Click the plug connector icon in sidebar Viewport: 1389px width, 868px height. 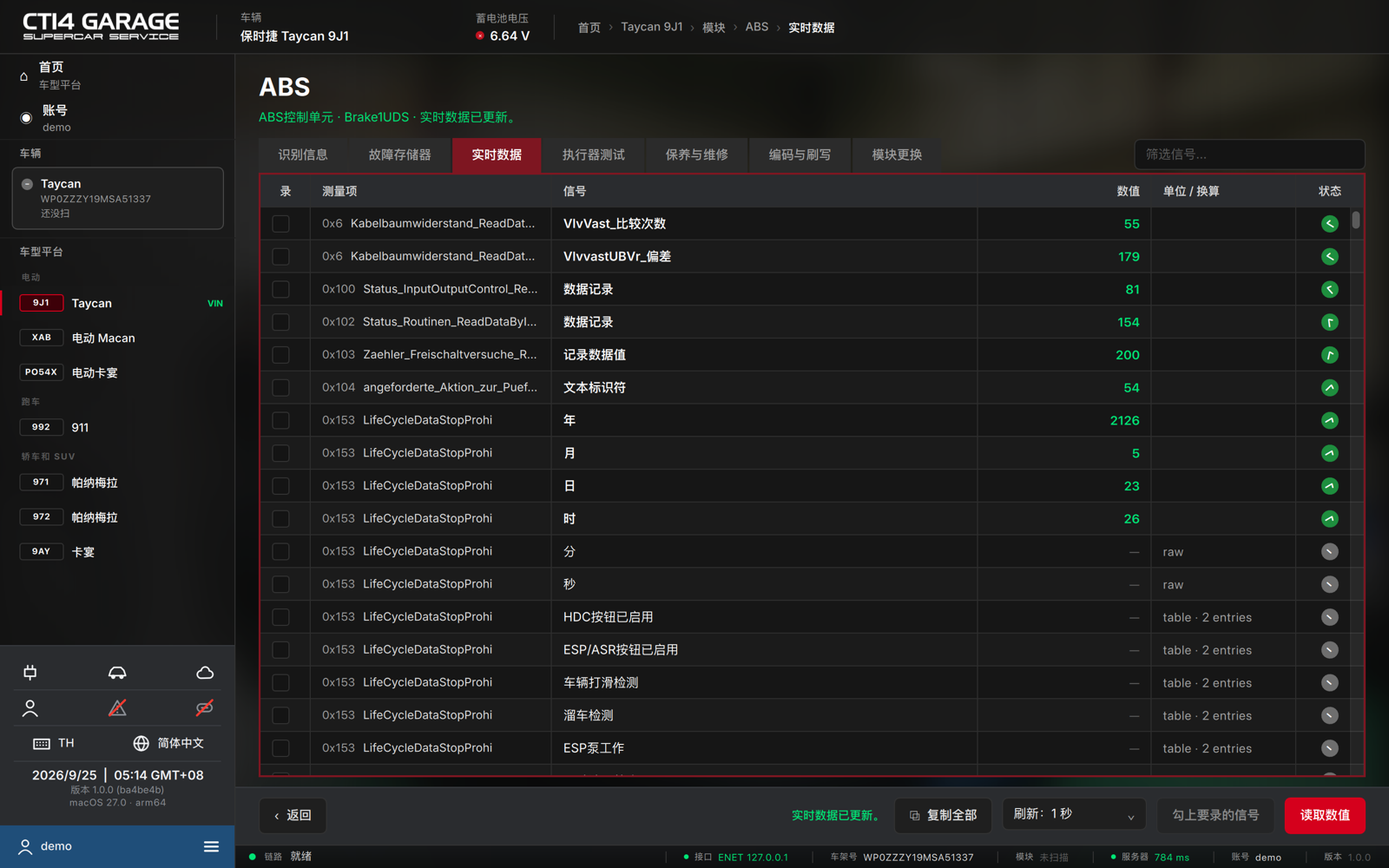(30, 673)
